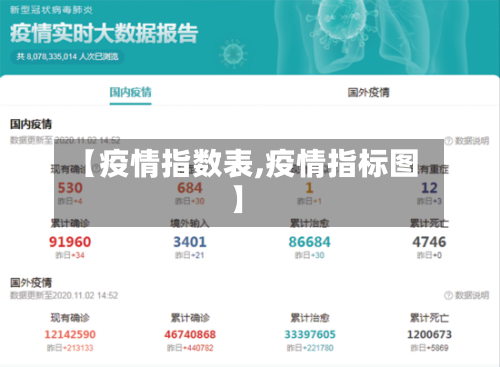Click the question-mark icon beside upper 数据说明

click(x=449, y=141)
